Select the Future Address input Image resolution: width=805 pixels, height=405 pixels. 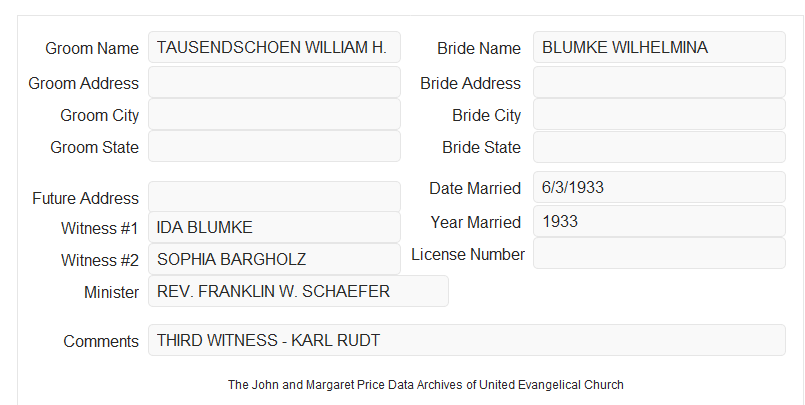pyautogui.click(x=274, y=197)
